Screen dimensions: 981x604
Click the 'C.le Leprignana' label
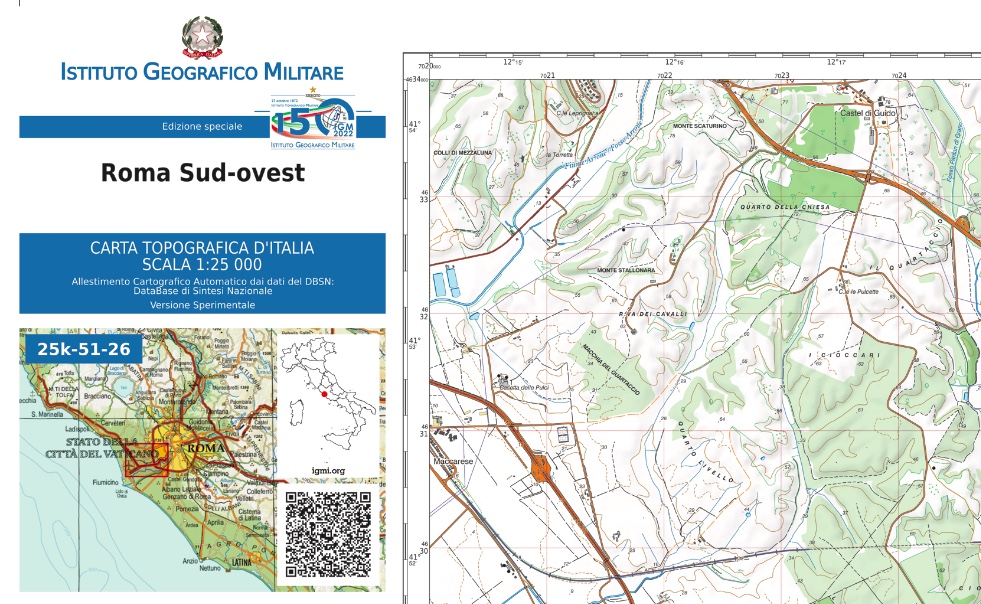[x=577, y=113]
